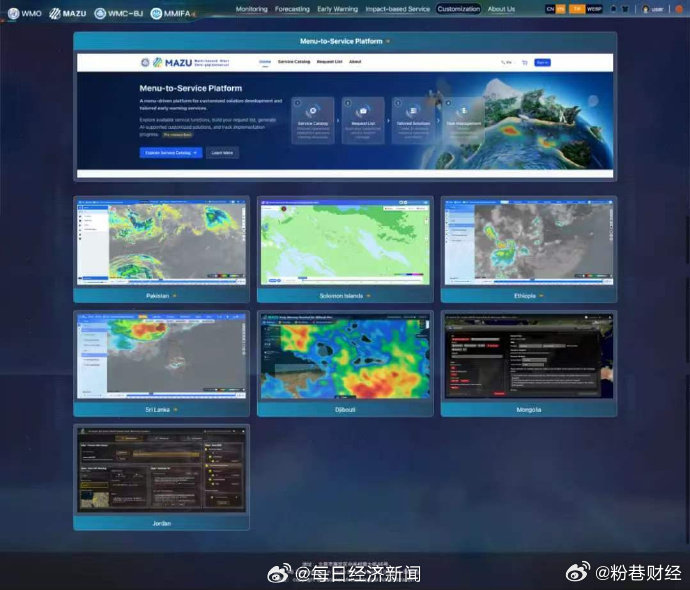Screen dimensions: 690x590
Task: Expand the arrow next to Pakistan
Action: tap(175, 296)
